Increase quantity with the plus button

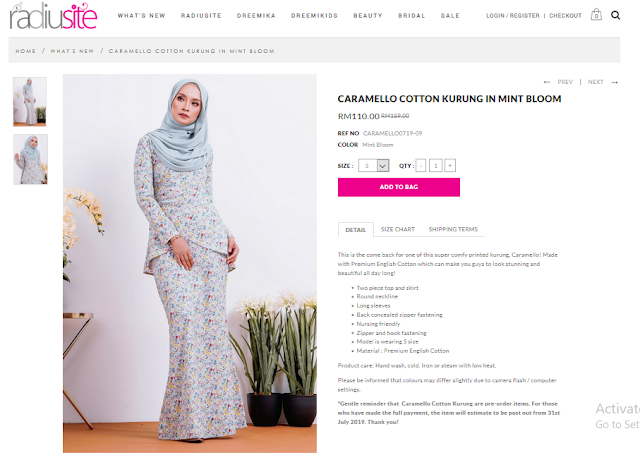pos(450,165)
